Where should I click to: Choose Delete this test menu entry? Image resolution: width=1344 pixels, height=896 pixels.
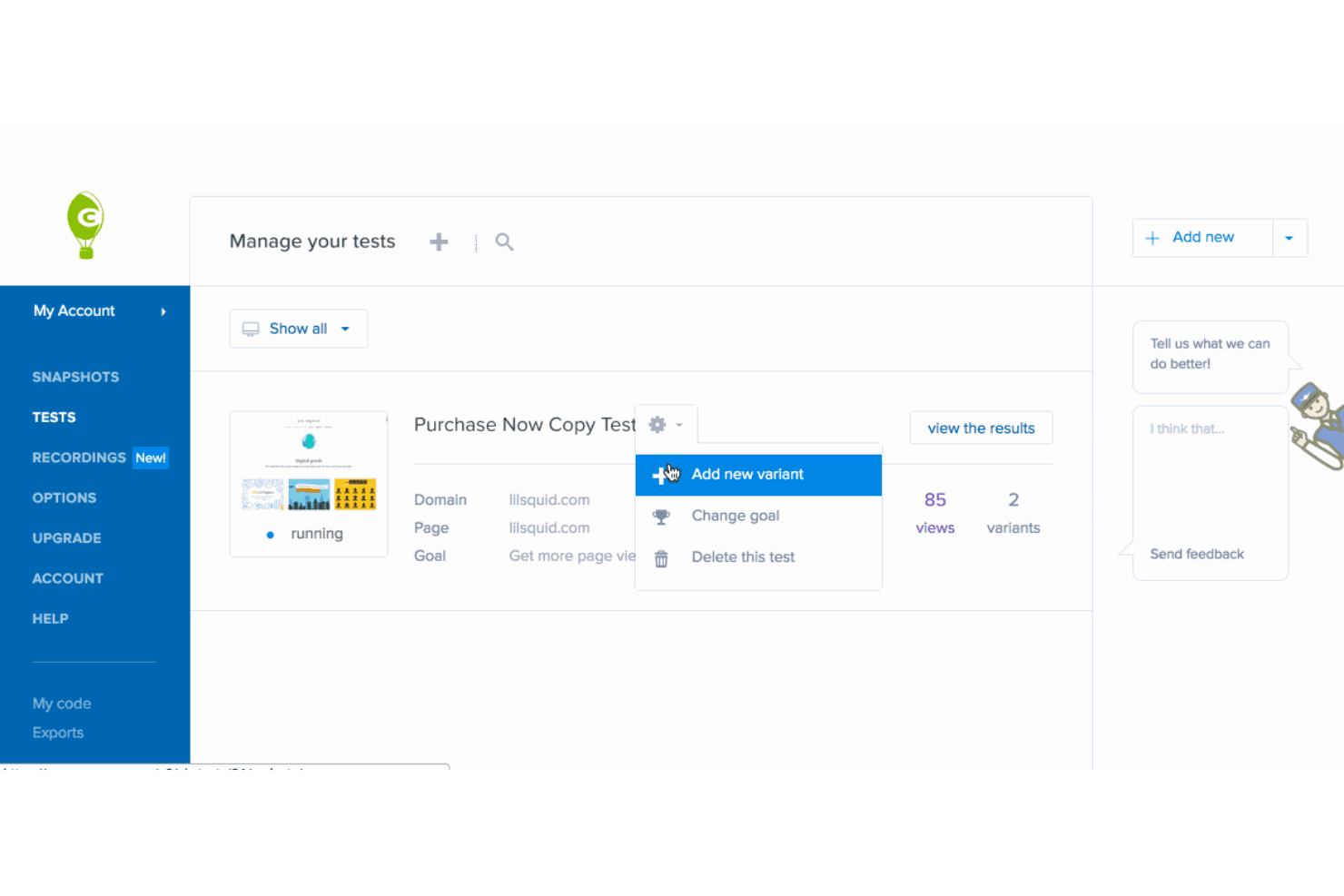point(758,557)
